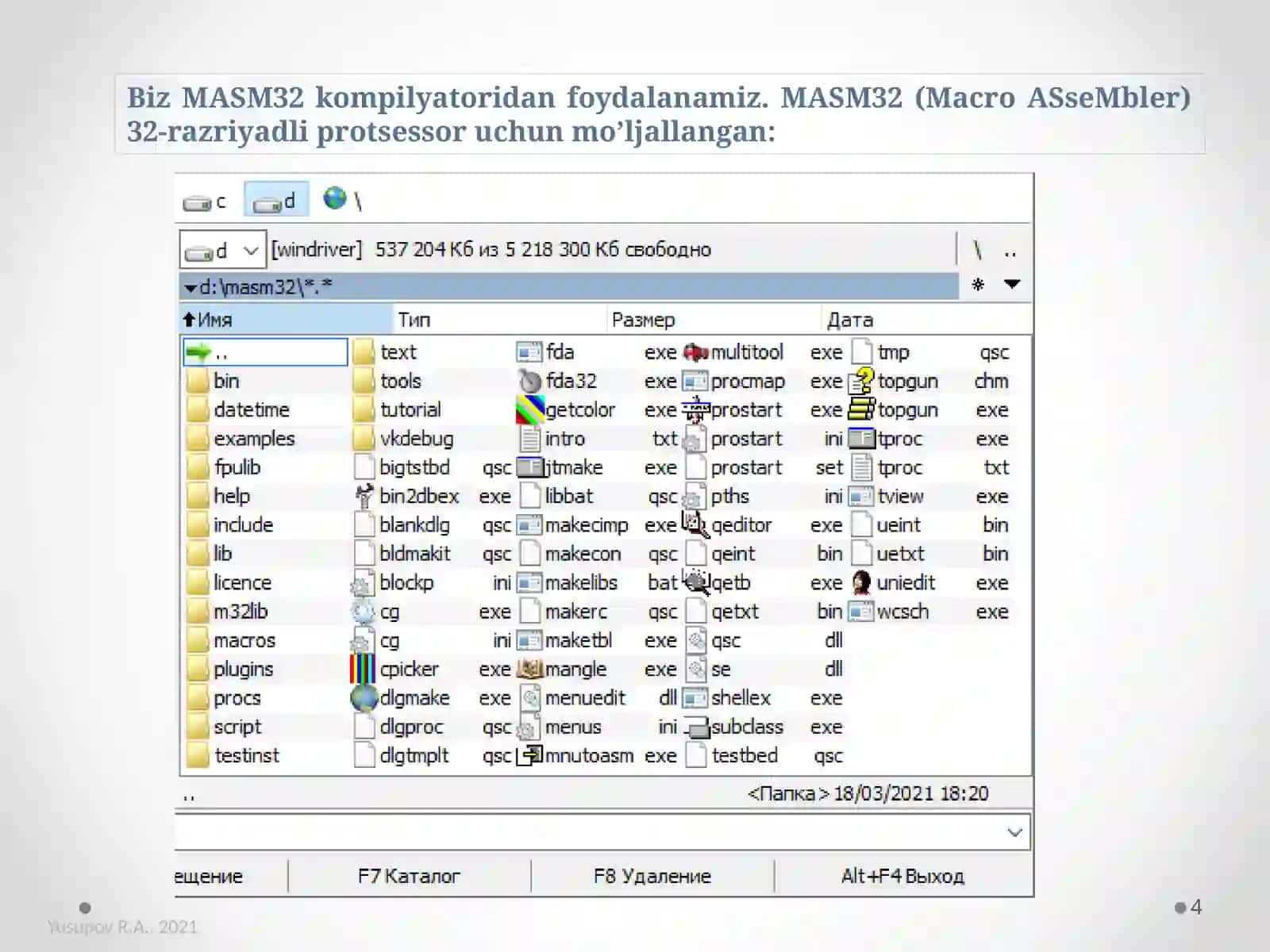Image resolution: width=1270 pixels, height=952 pixels.
Task: Click the fda32 exe stopwatch icon
Action: [x=529, y=381]
